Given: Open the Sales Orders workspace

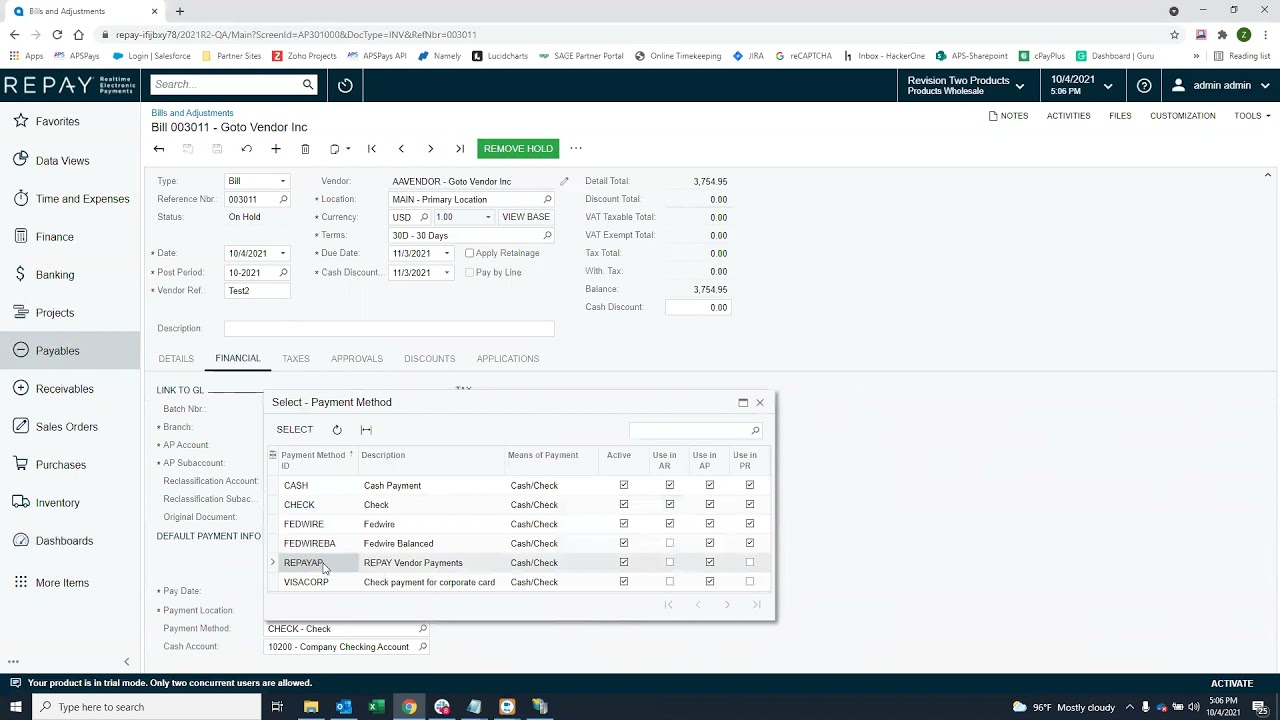Looking at the screenshot, I should pyautogui.click(x=66, y=427).
